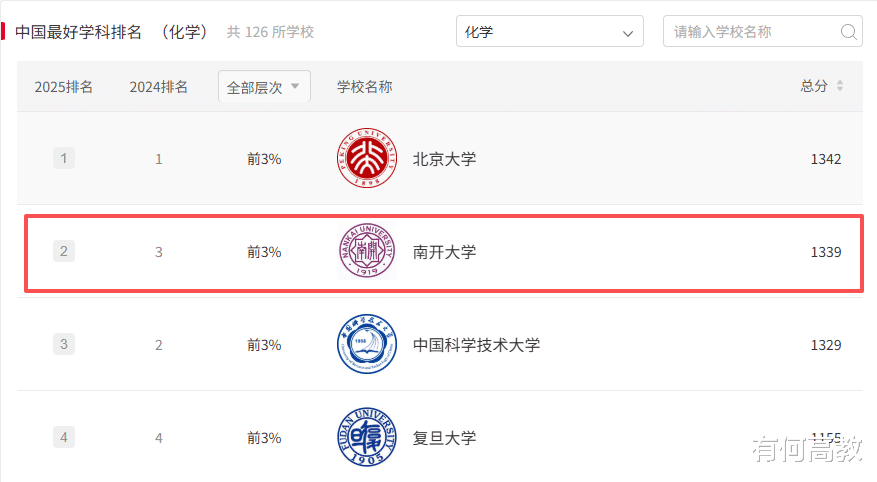Click the search magnifier icon
This screenshot has width=877, height=482.
849,32
